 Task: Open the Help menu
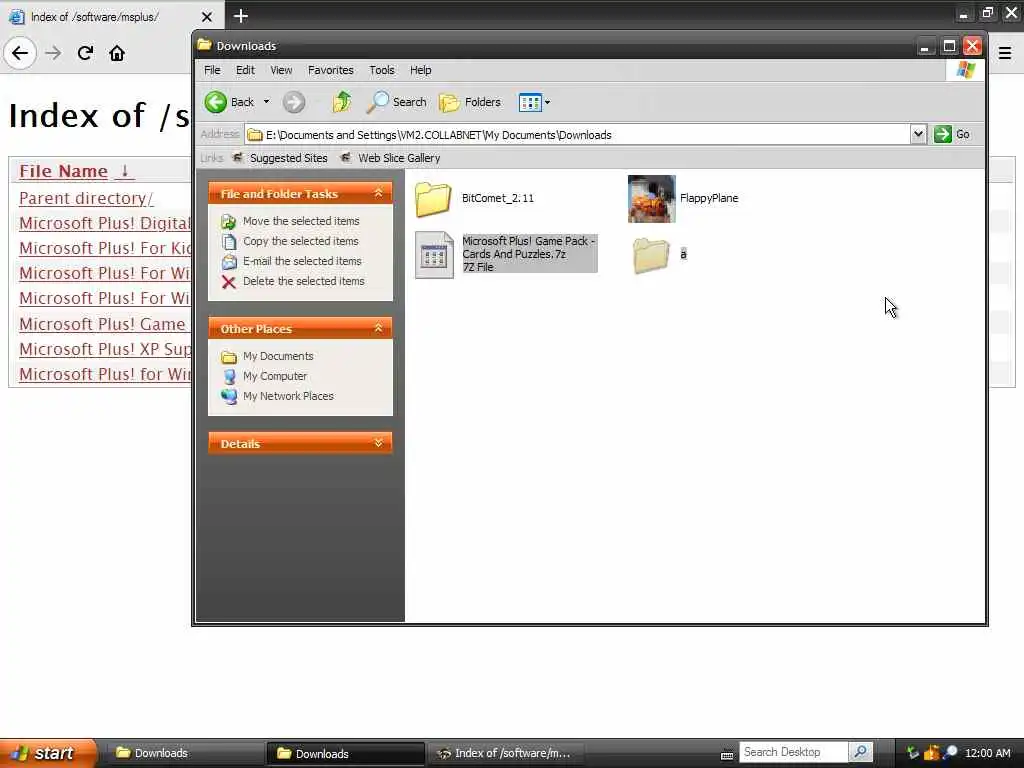pyautogui.click(x=421, y=70)
